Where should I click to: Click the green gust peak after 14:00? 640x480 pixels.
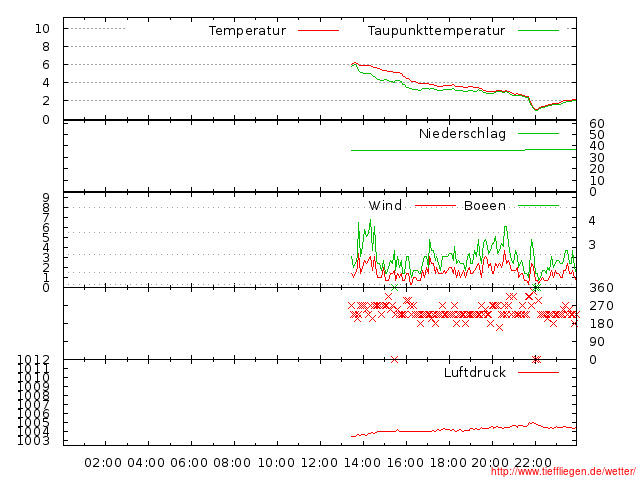tap(370, 221)
